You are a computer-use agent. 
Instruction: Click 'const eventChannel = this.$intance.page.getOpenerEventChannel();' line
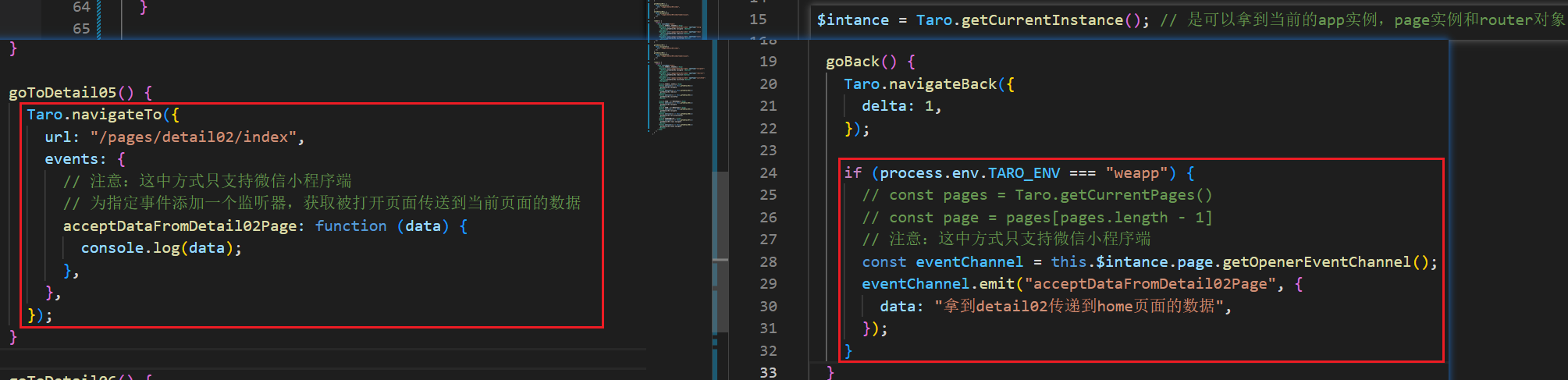tap(1150, 262)
